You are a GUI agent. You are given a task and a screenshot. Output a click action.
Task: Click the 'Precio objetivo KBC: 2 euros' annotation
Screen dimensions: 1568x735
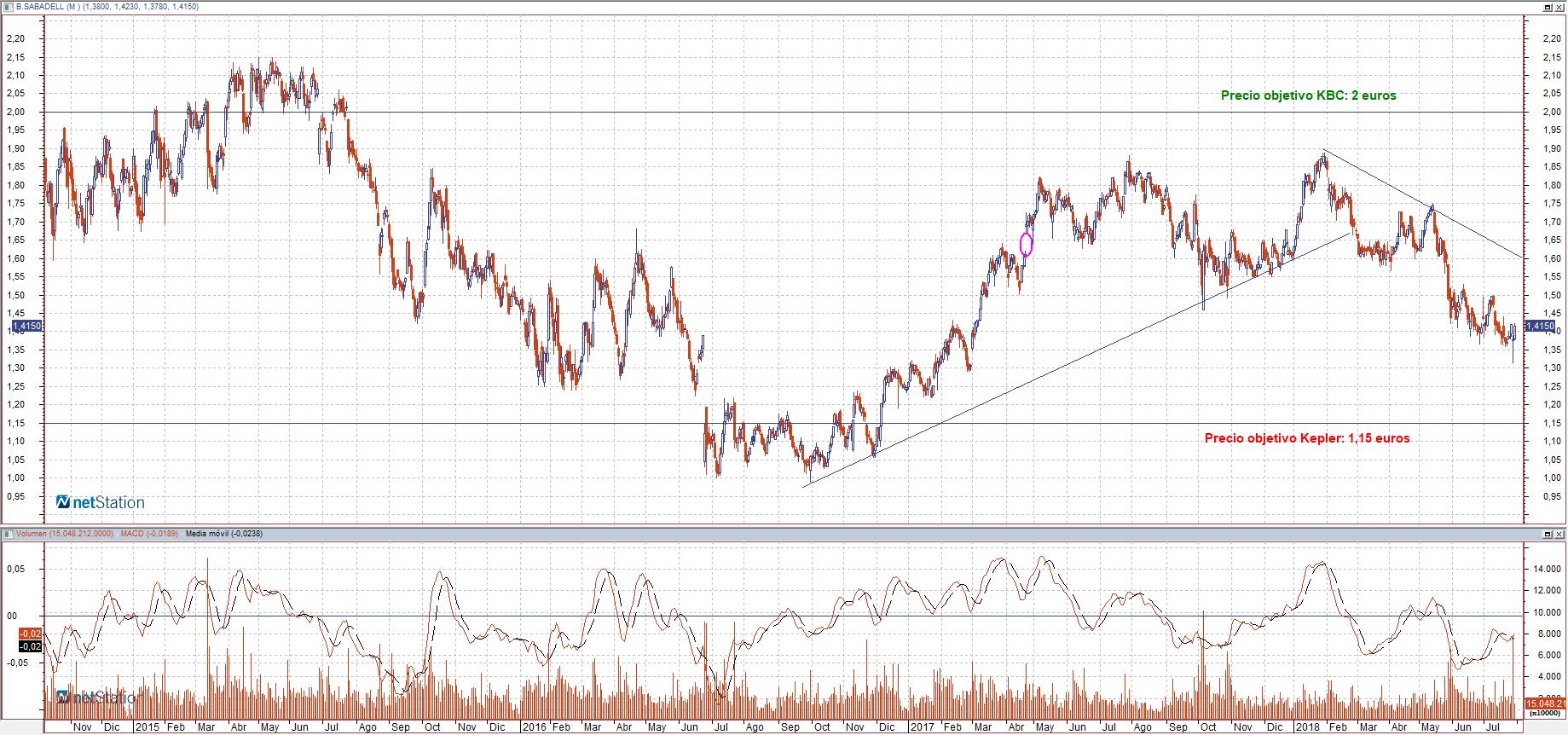coord(1308,95)
